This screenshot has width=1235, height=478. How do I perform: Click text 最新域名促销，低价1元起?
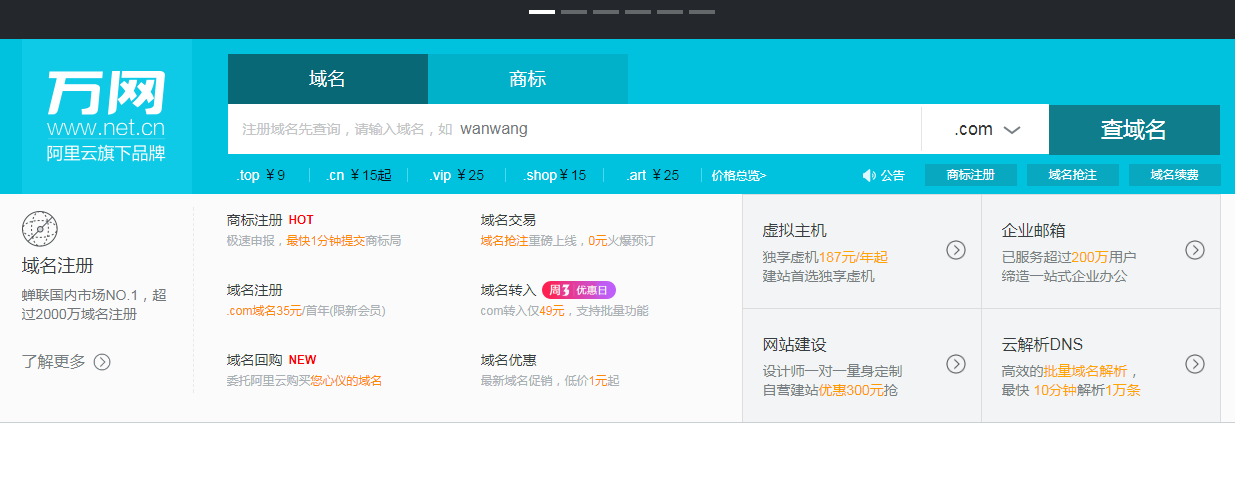pos(550,381)
